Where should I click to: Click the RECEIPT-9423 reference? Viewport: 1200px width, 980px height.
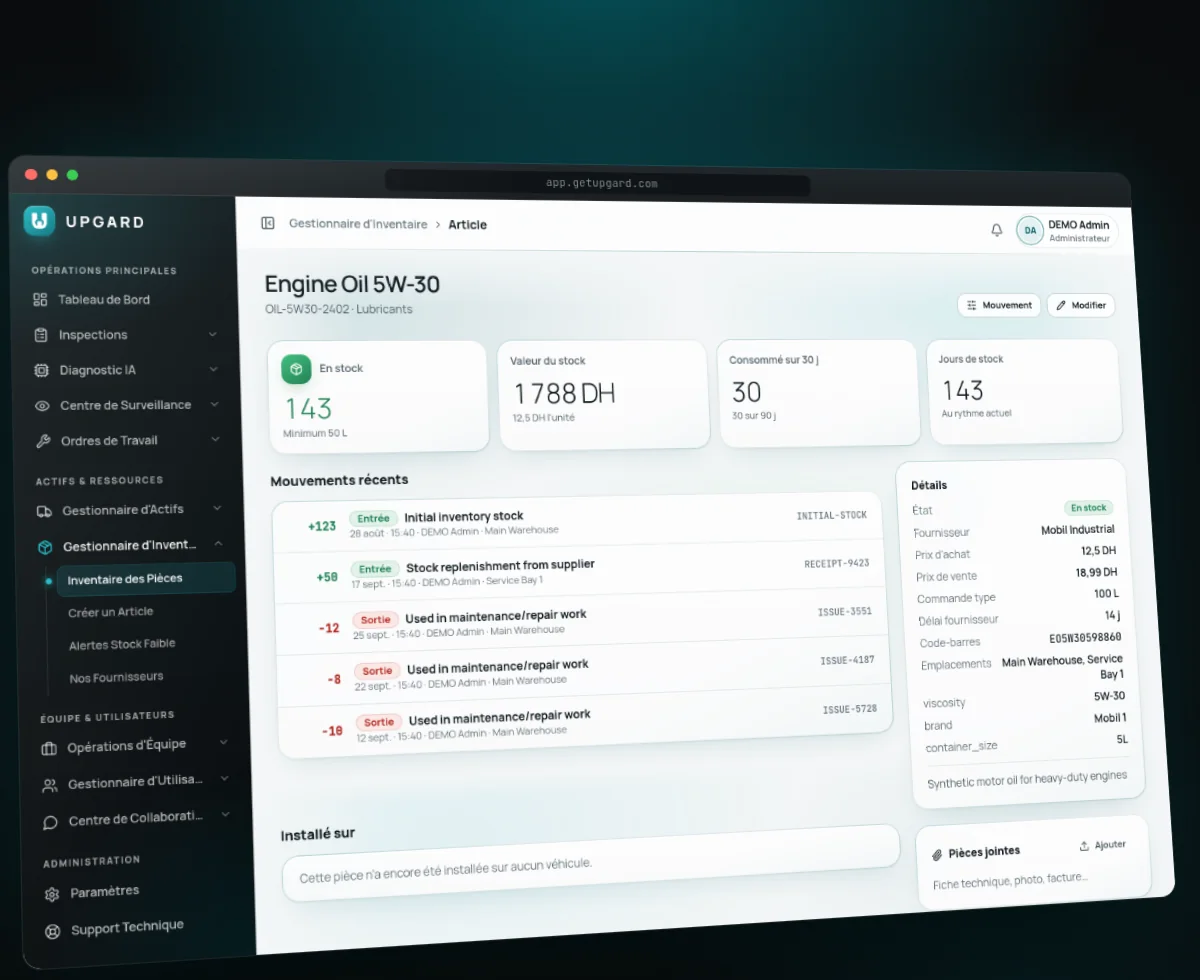pyautogui.click(x=837, y=563)
